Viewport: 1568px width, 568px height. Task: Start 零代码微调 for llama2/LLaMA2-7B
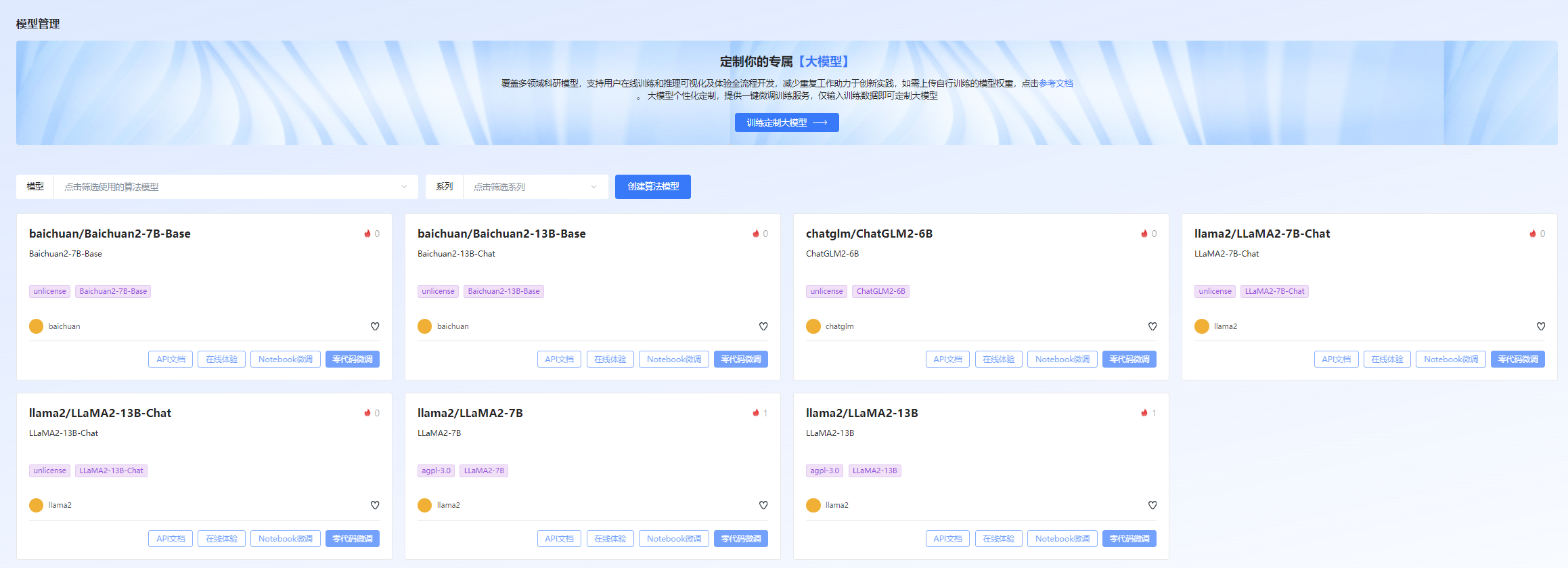740,539
